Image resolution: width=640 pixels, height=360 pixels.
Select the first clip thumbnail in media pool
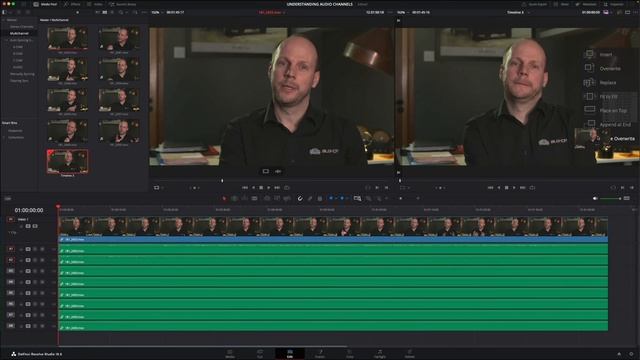[x=67, y=38]
